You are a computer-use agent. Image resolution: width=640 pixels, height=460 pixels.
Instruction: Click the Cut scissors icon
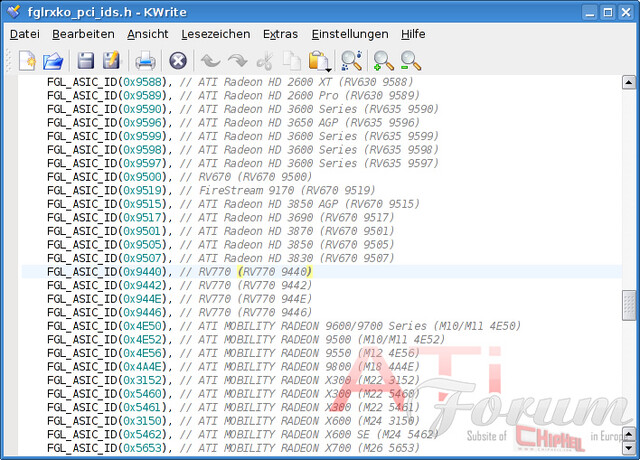point(264,61)
